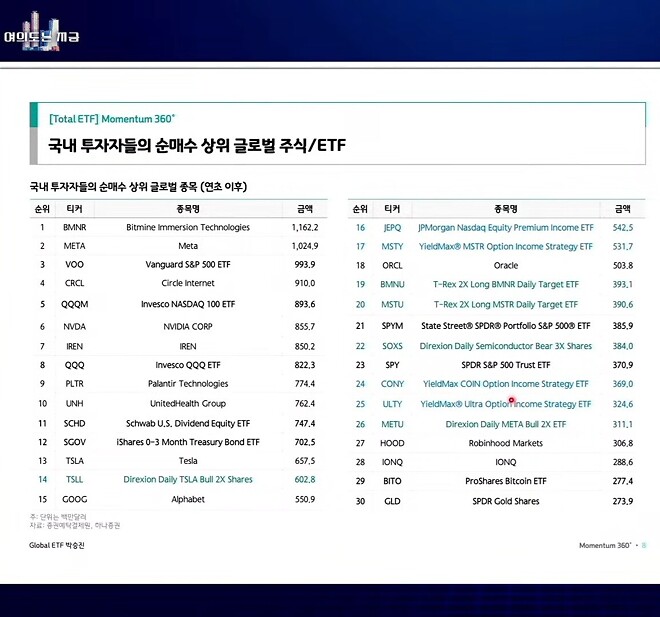Image resolution: width=660 pixels, height=617 pixels.
Task: Click the 'Global ETF 박승진' footer text
Action: point(57,545)
